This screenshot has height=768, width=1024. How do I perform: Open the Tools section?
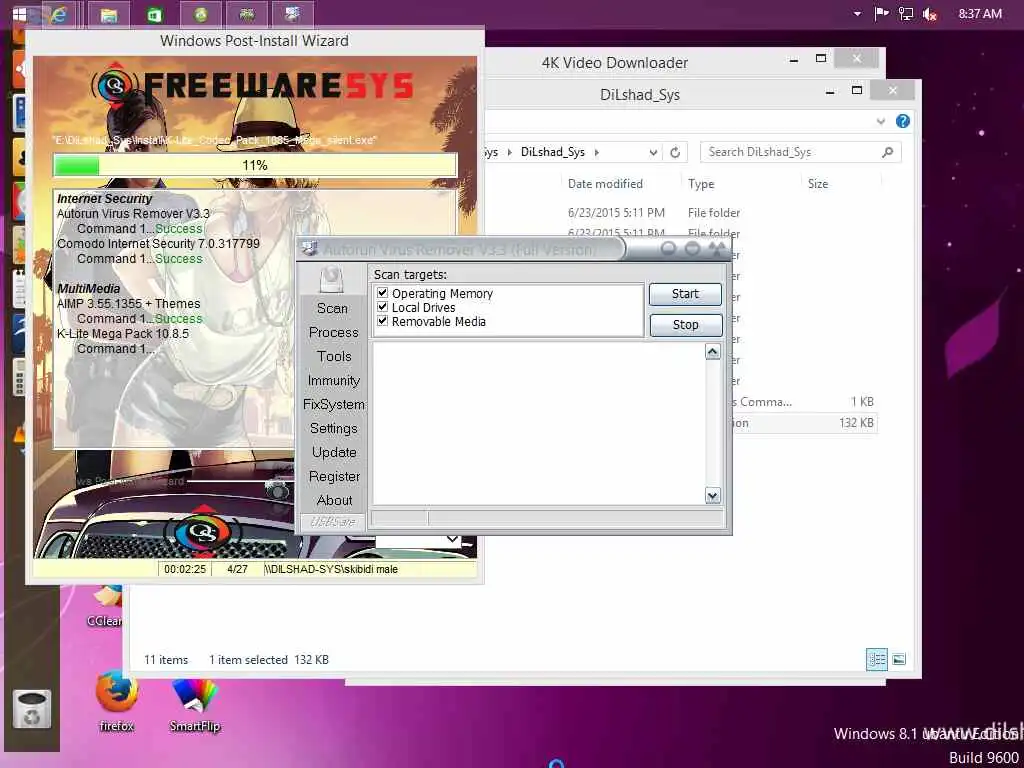point(334,357)
